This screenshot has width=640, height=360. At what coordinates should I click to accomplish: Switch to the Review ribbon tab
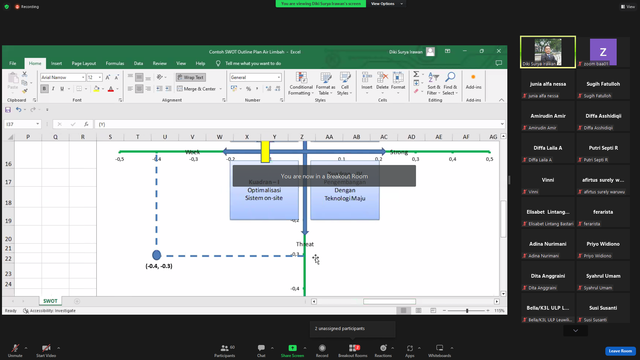pos(160,63)
